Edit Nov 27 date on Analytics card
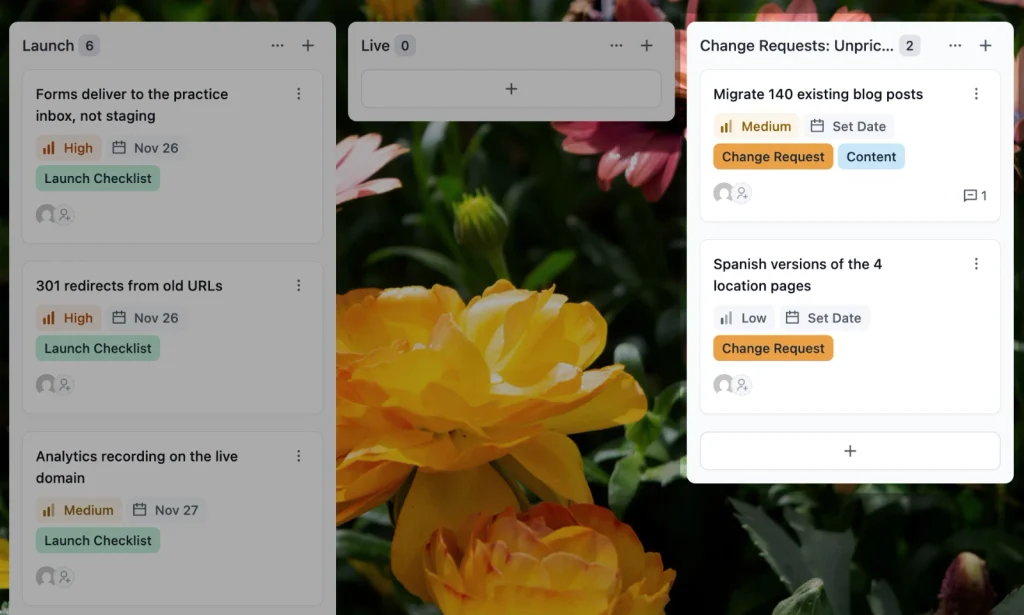 [166, 510]
